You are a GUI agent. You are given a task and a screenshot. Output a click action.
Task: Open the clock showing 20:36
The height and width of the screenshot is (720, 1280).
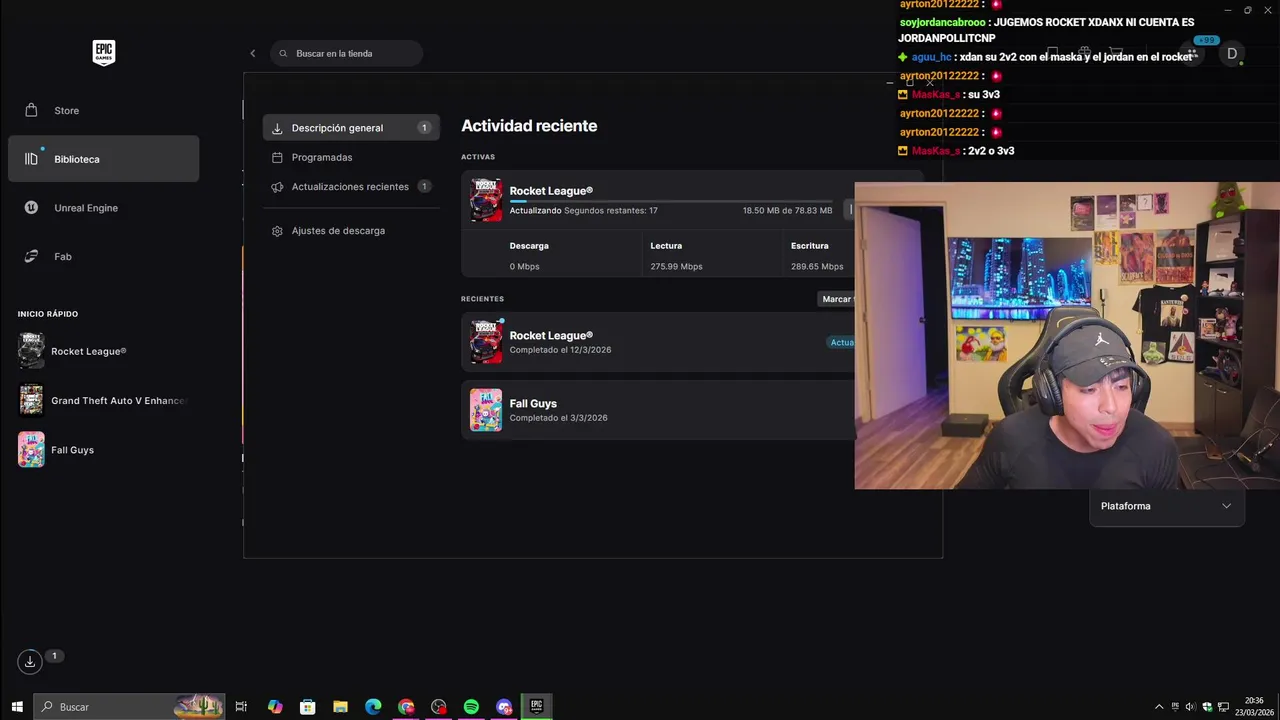[x=1254, y=707]
